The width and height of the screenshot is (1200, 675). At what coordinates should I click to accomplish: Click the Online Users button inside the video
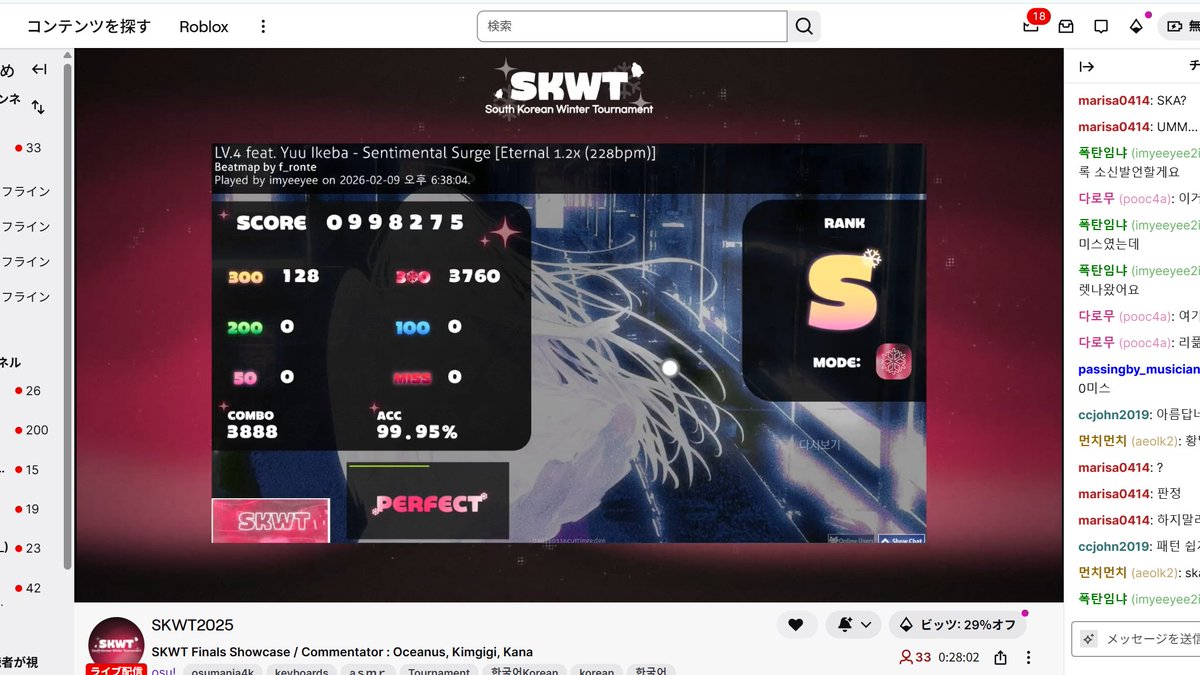[x=852, y=540]
